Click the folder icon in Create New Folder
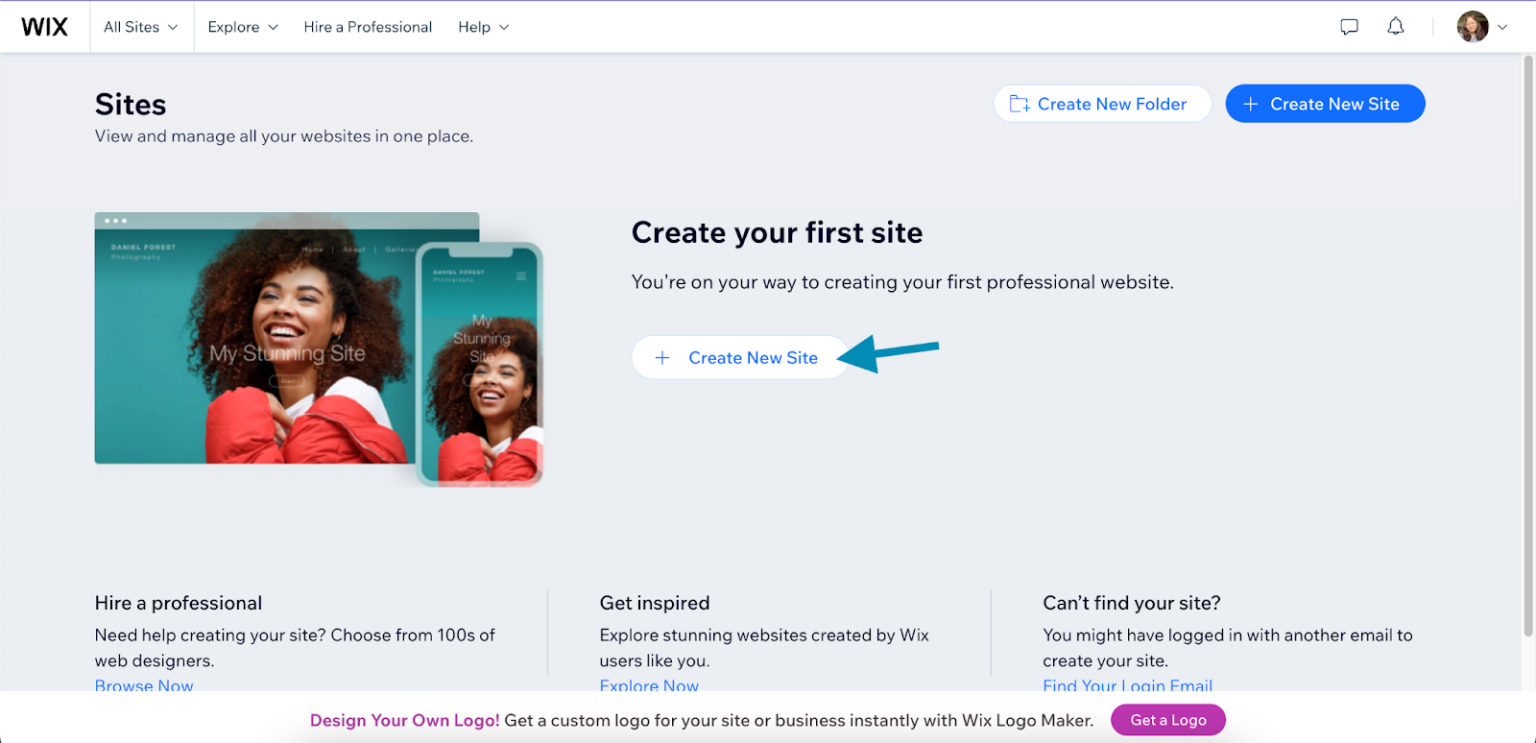 [1020, 103]
